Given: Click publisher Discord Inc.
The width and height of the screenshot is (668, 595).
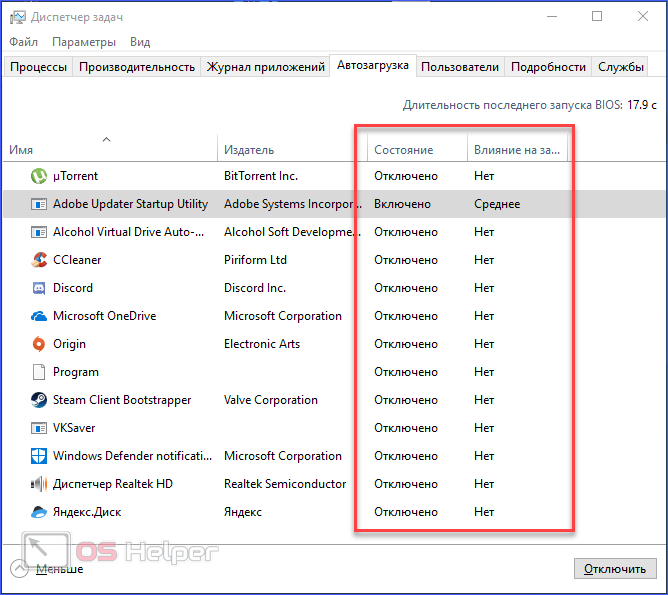Looking at the screenshot, I should click(255, 288).
